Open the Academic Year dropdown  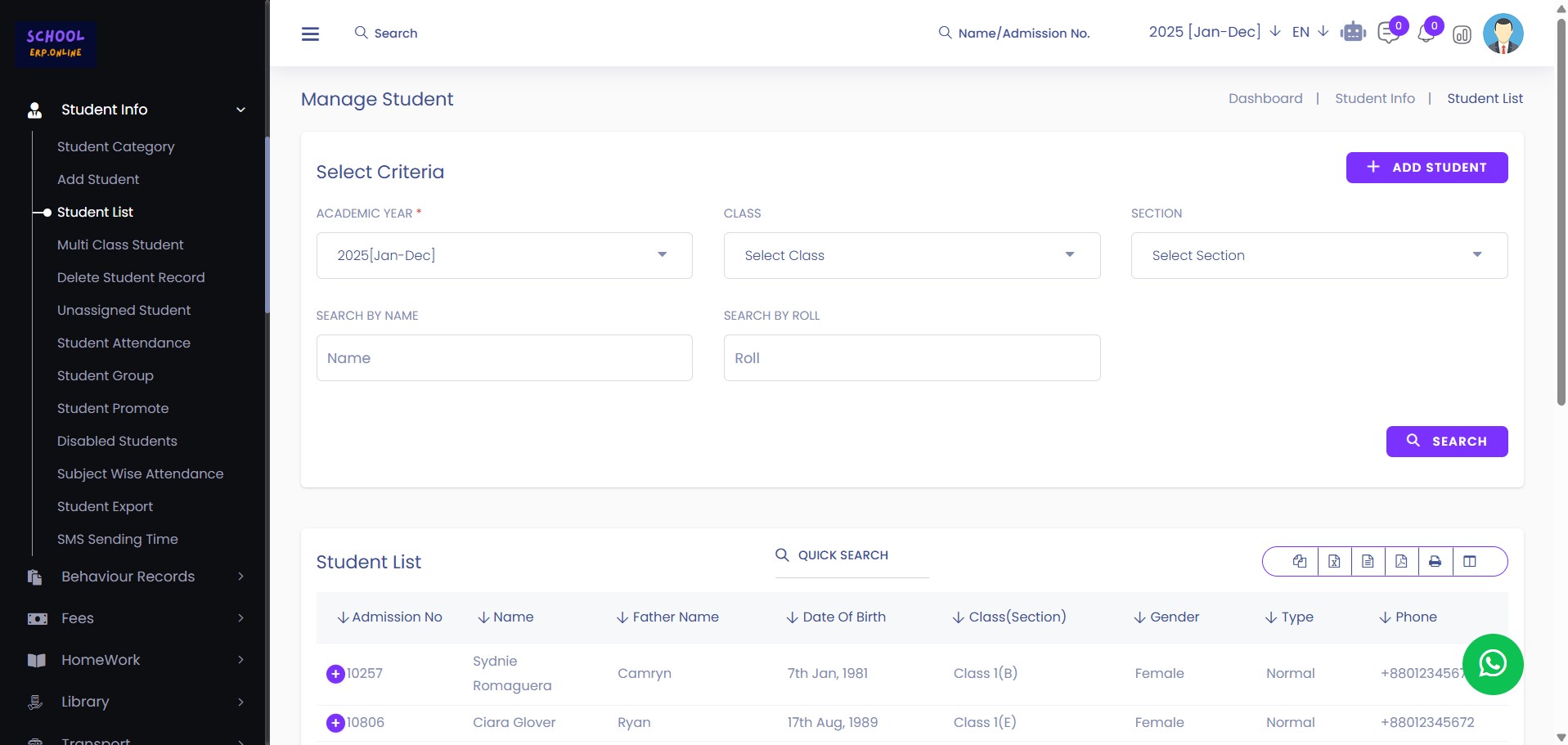[504, 255]
